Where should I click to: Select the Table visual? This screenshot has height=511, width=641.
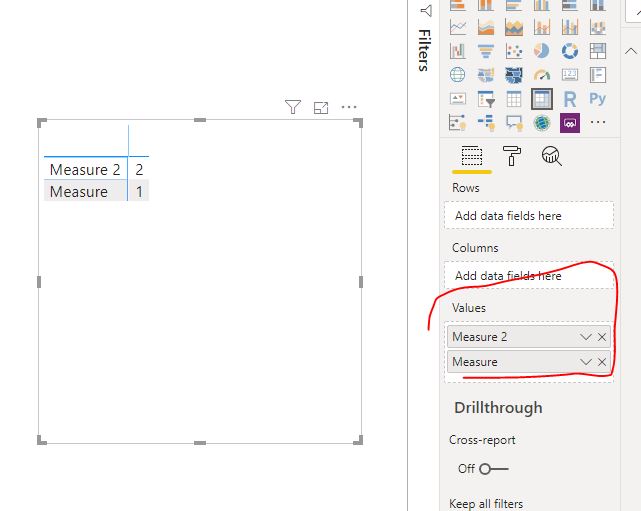click(514, 99)
